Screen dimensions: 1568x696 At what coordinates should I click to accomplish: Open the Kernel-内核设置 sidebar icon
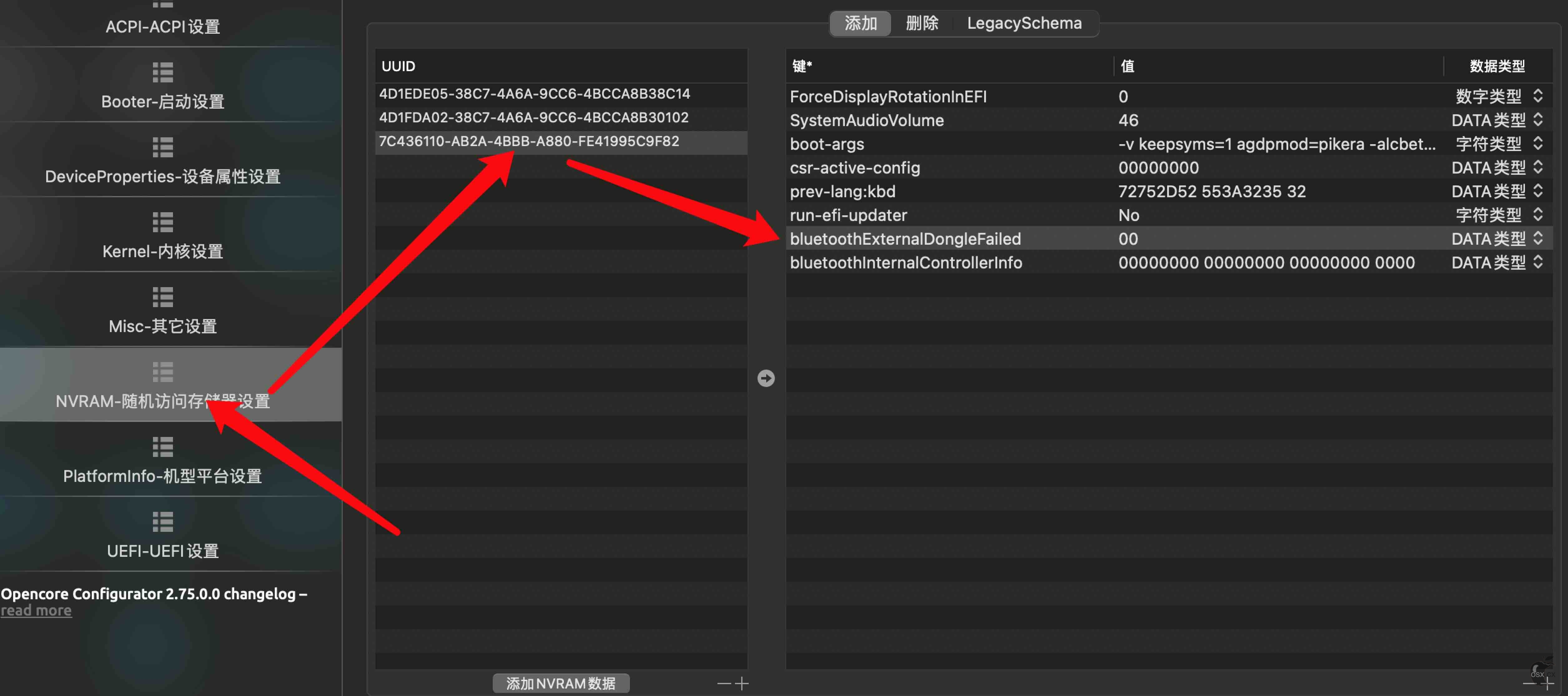(163, 222)
